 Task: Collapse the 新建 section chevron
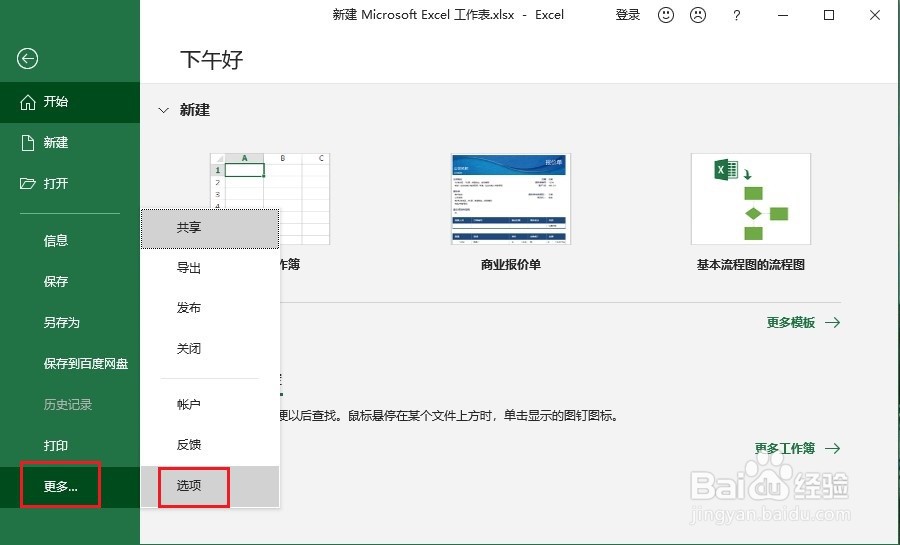coord(164,110)
